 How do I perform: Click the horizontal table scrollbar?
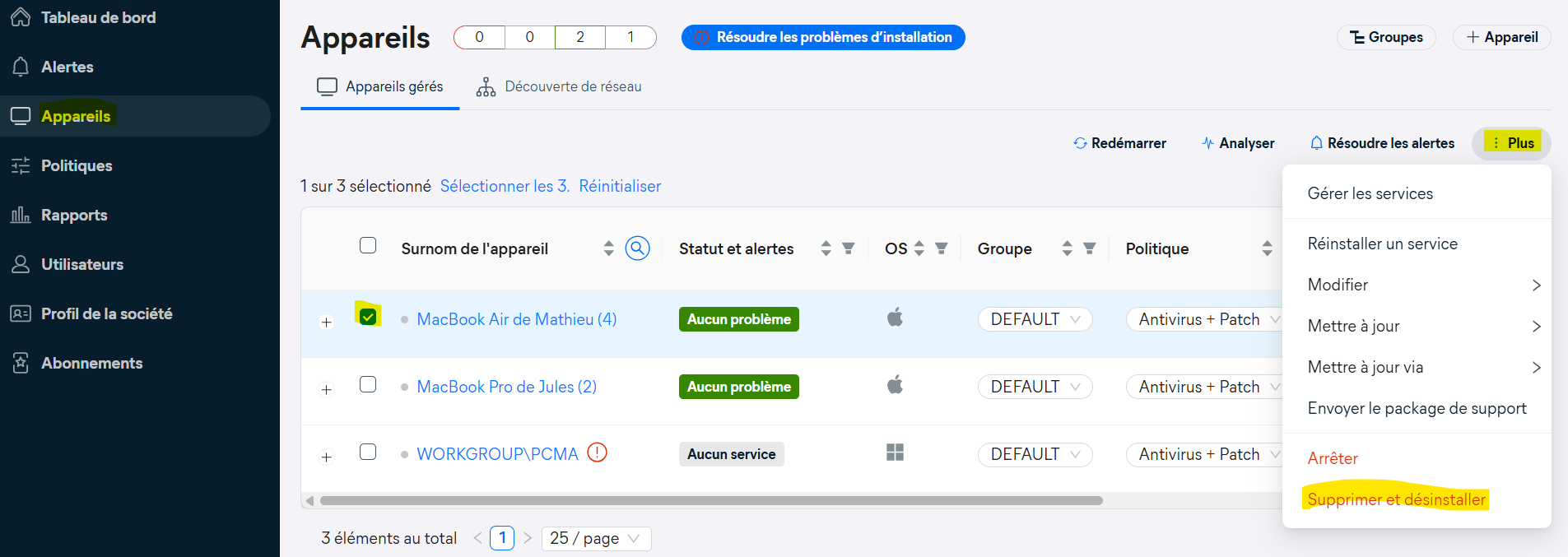click(x=711, y=500)
